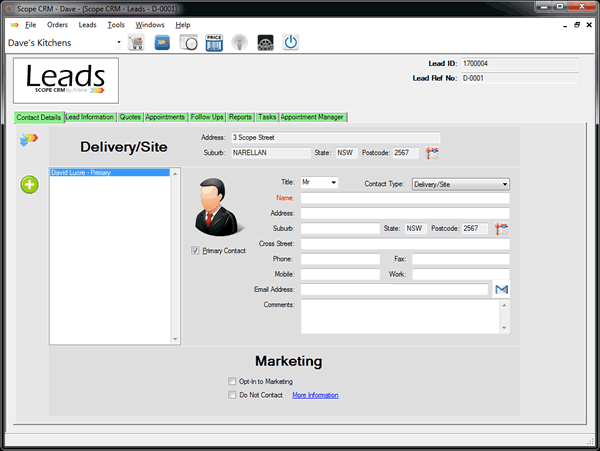
Task: Click the blue power button icon
Action: pyautogui.click(x=291, y=43)
